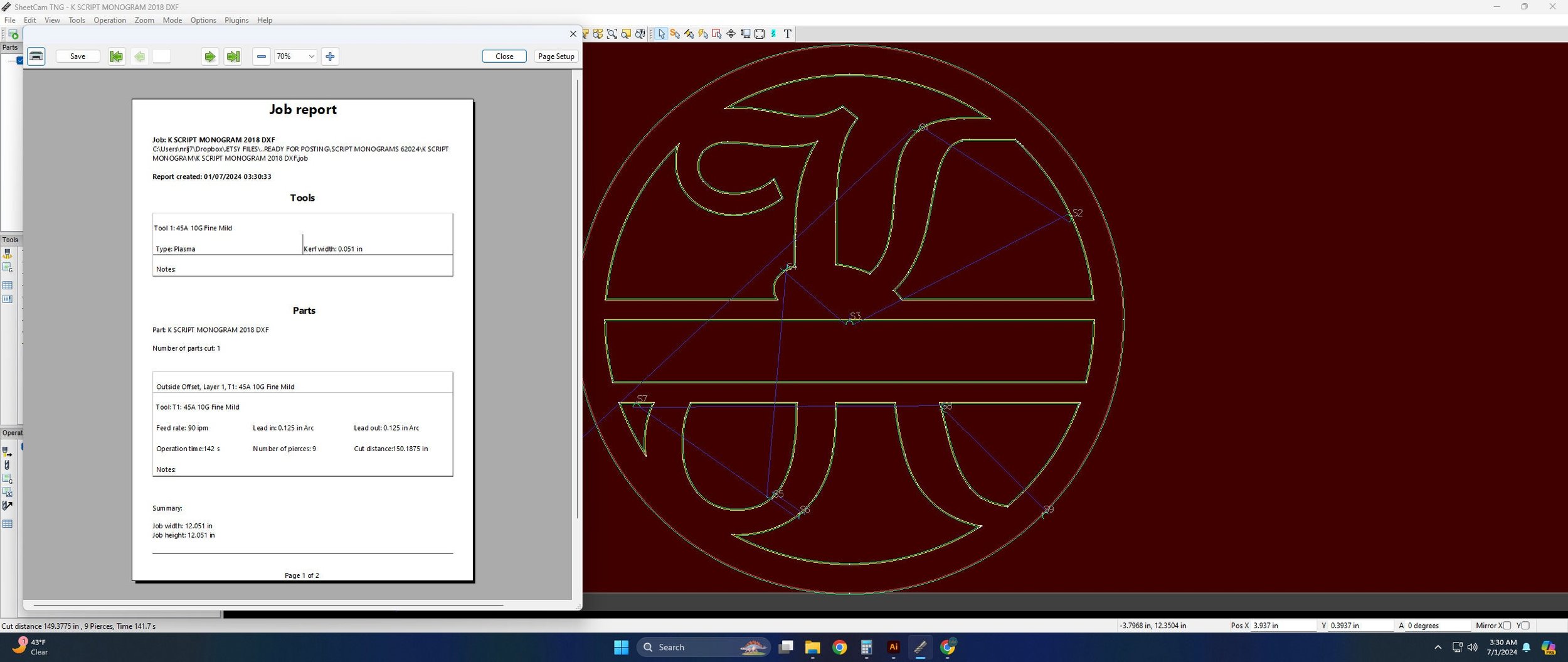Toggle the part checkbox in Parts panel

pos(20,60)
